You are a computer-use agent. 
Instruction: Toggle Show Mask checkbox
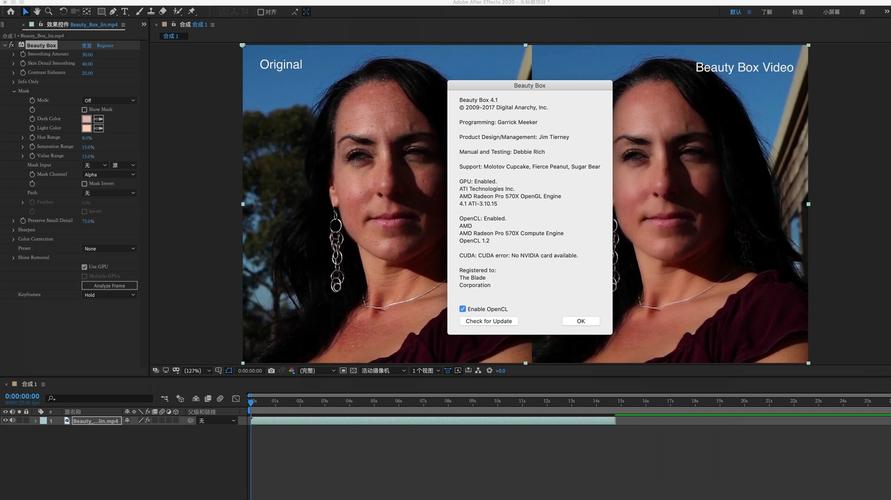tap(84, 110)
